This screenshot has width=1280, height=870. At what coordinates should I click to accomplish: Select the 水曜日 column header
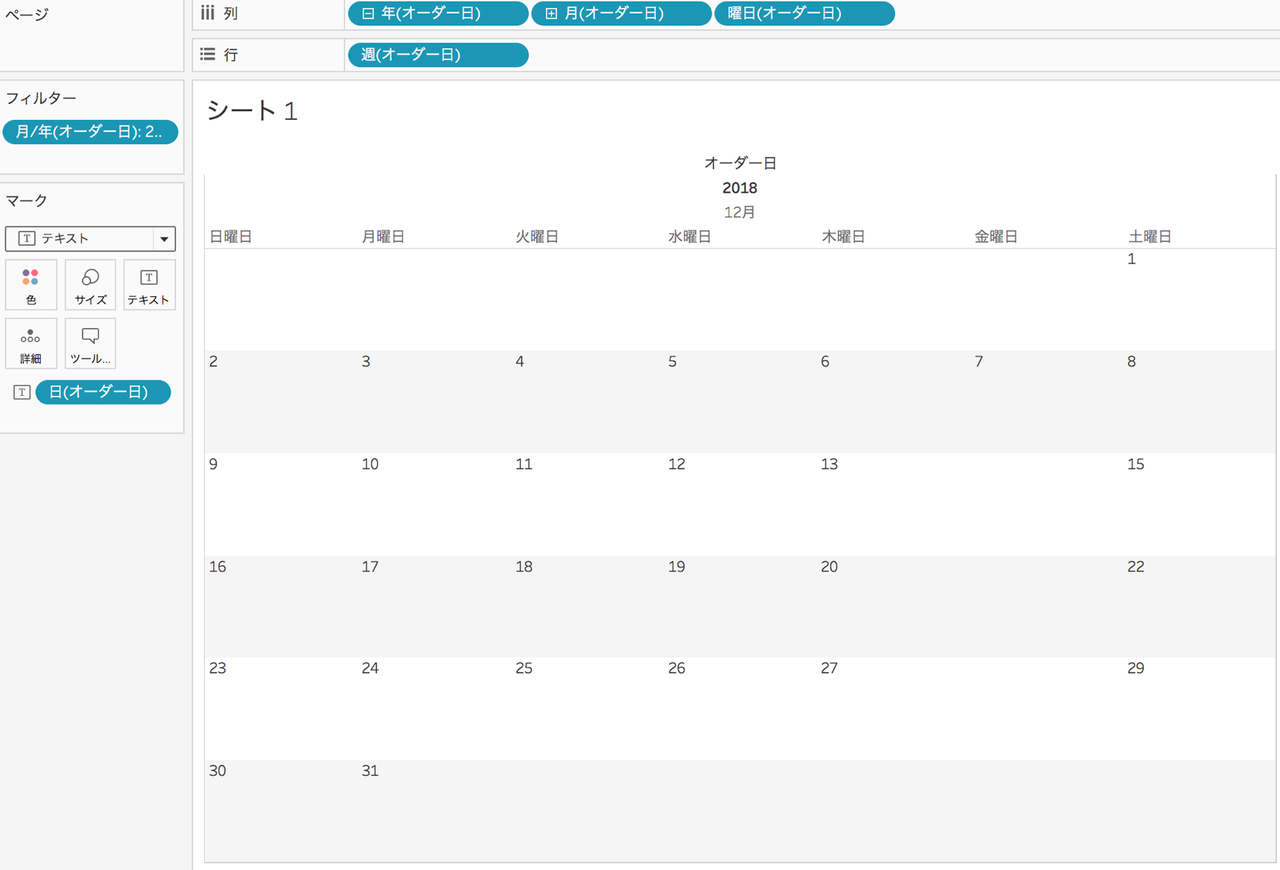[x=690, y=237]
